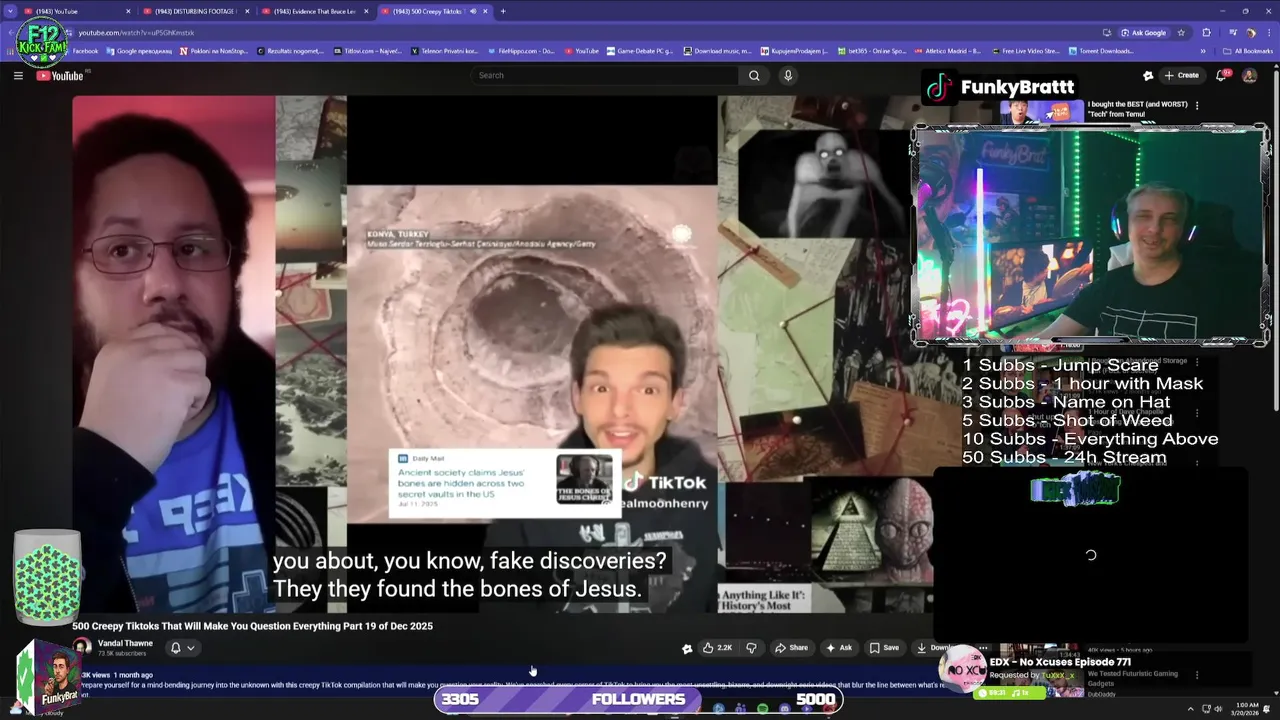
Task: Go to YouTube home via logo
Action: click(60, 76)
